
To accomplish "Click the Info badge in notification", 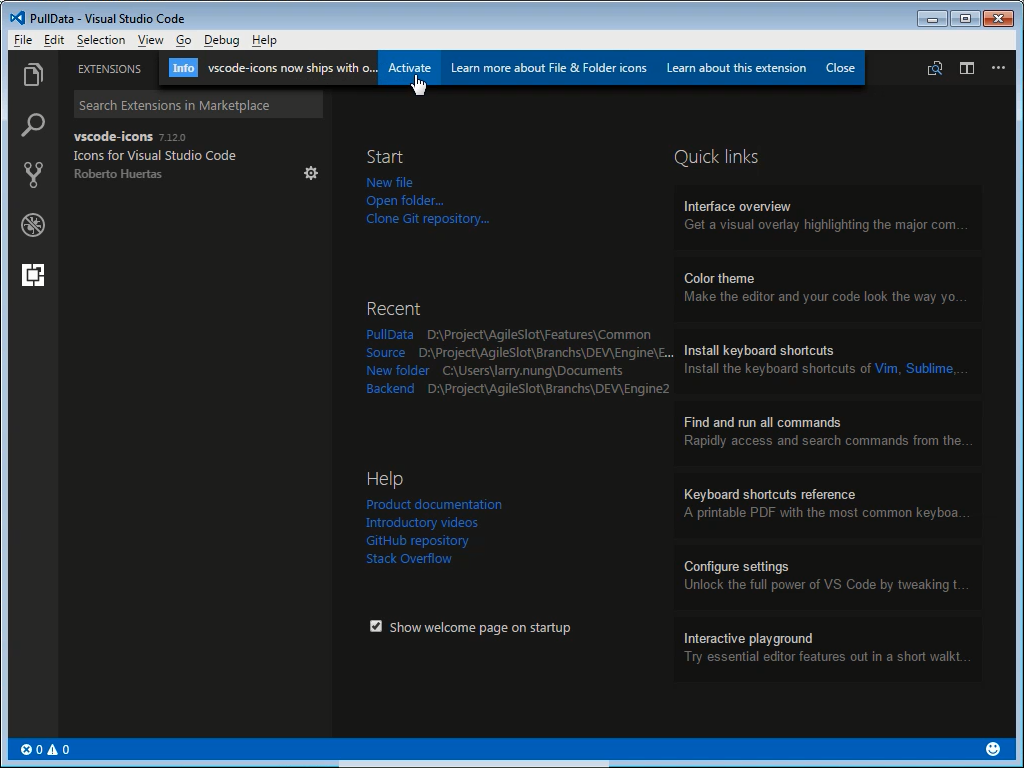I will pos(184,68).
